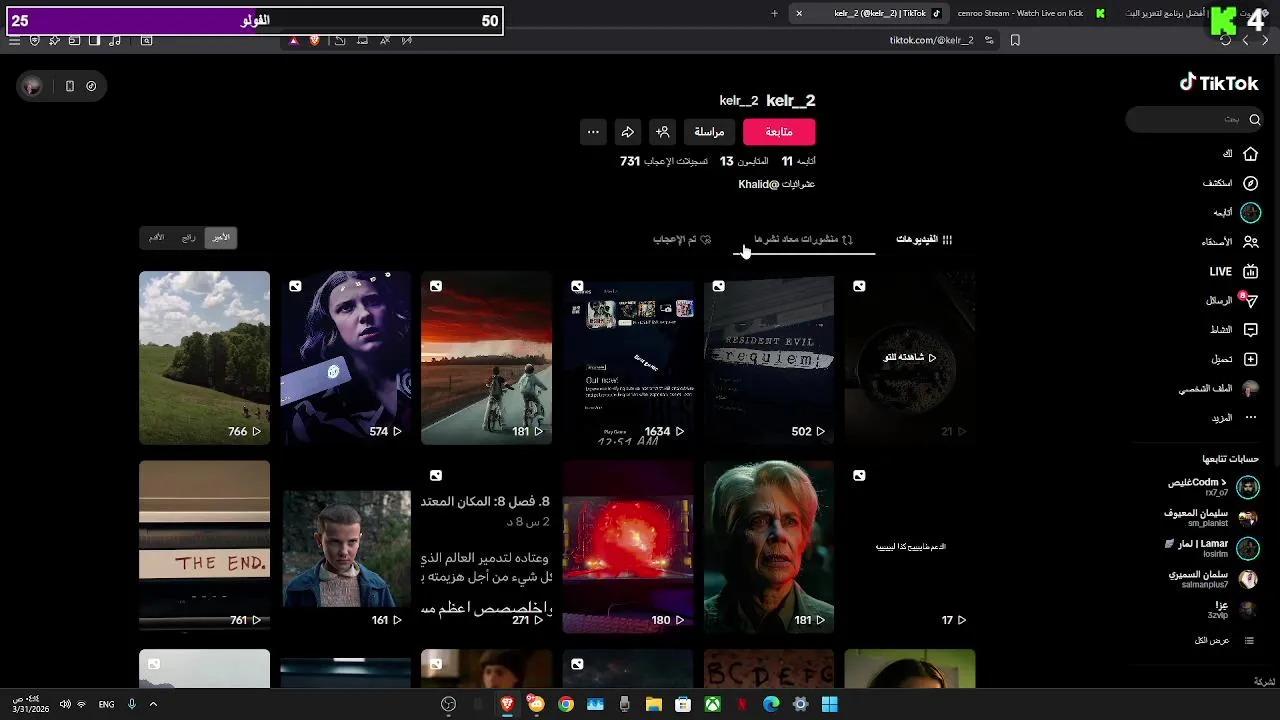Switch to Kick stream browser tab
This screenshot has width=1280, height=720.
(1030, 13)
